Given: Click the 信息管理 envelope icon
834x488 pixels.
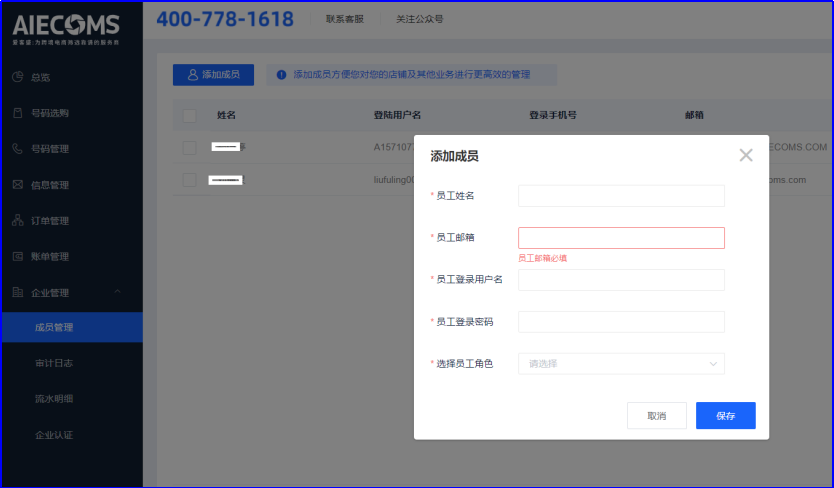Looking at the screenshot, I should 18,185.
